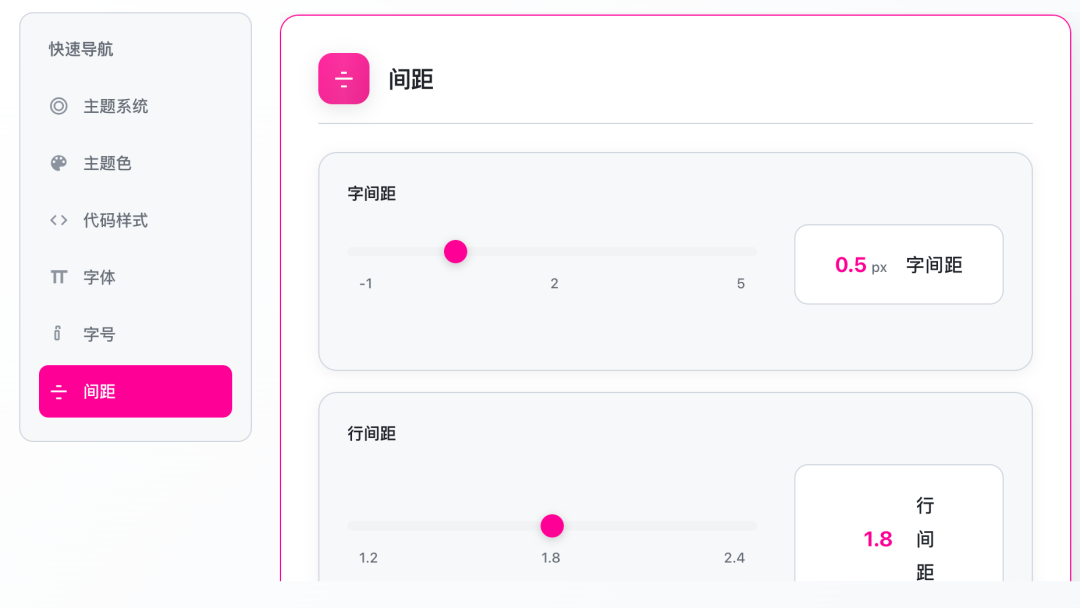Click the font size icon beside 字号
This screenshot has width=1080, height=608.
click(x=58, y=334)
